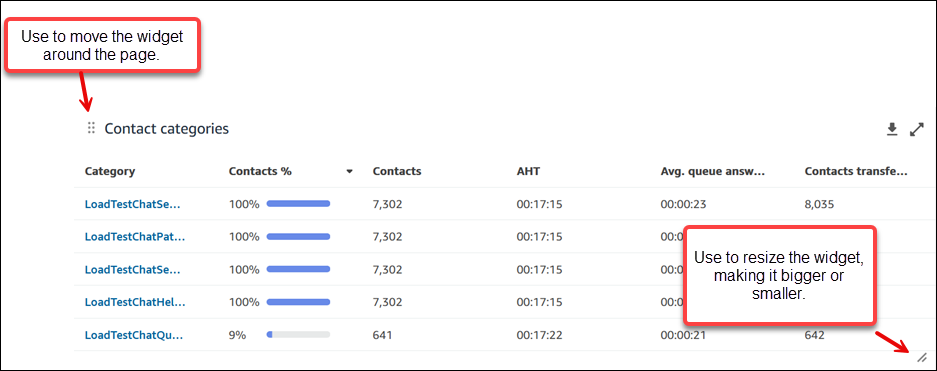Open the LoadTestChatPat... category link
937x371 pixels.
[x=134, y=237]
